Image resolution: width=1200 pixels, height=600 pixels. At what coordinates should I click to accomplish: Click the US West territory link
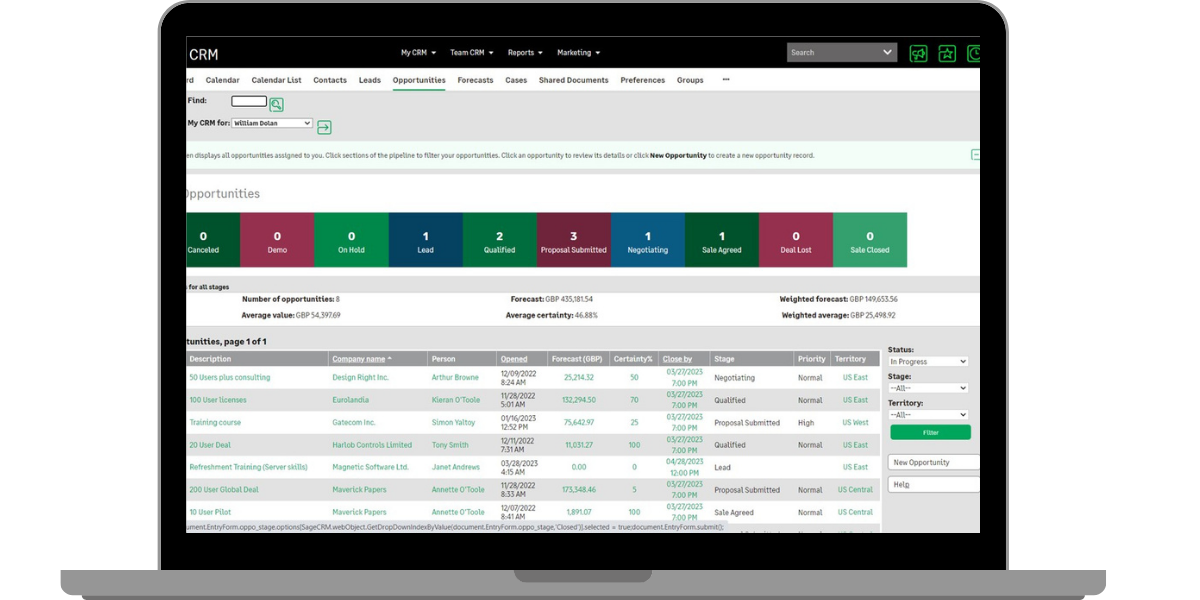(855, 423)
